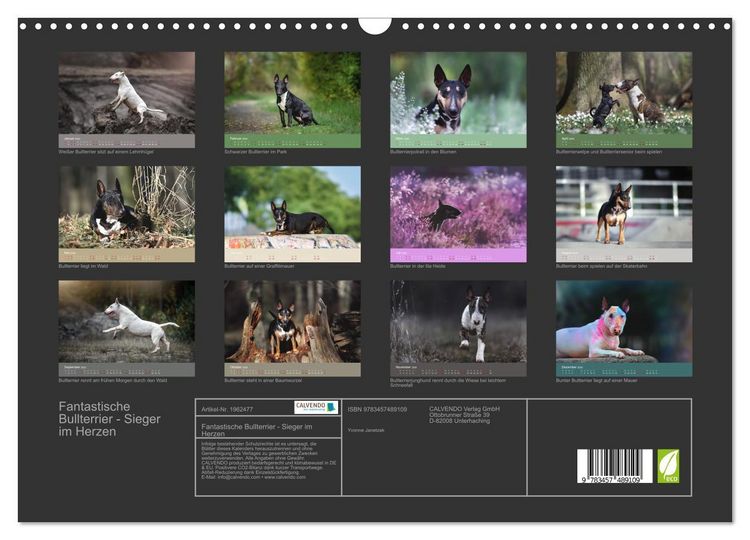Click 'CALVENDO Verlag GmbH' address line
Viewport: 750px width, 540px height.
point(464,409)
